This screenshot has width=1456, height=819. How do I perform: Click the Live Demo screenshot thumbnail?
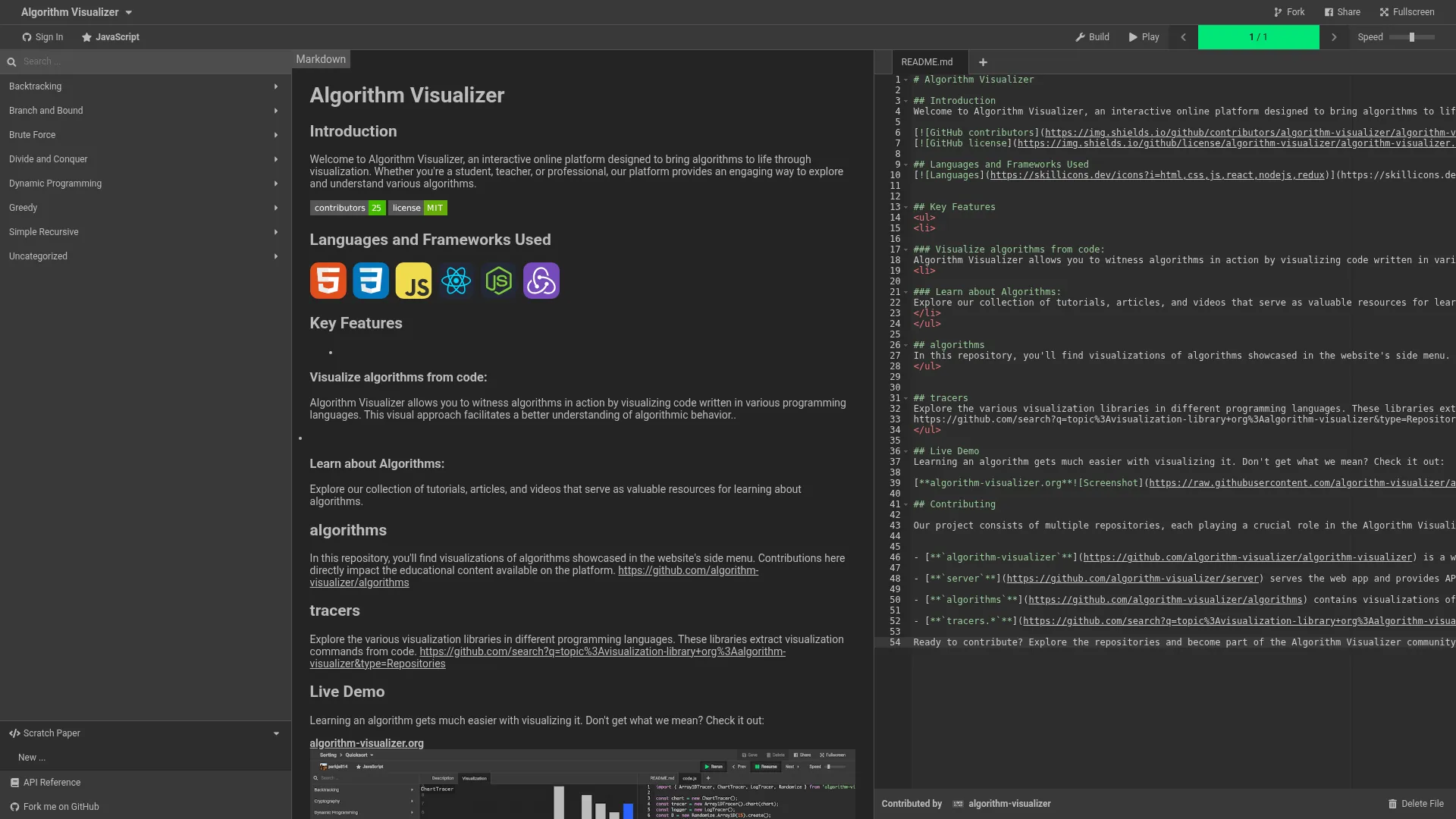pos(582,784)
